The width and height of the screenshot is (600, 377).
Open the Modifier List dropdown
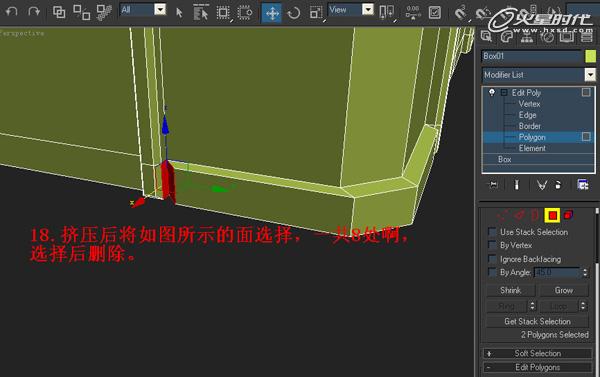click(538, 75)
